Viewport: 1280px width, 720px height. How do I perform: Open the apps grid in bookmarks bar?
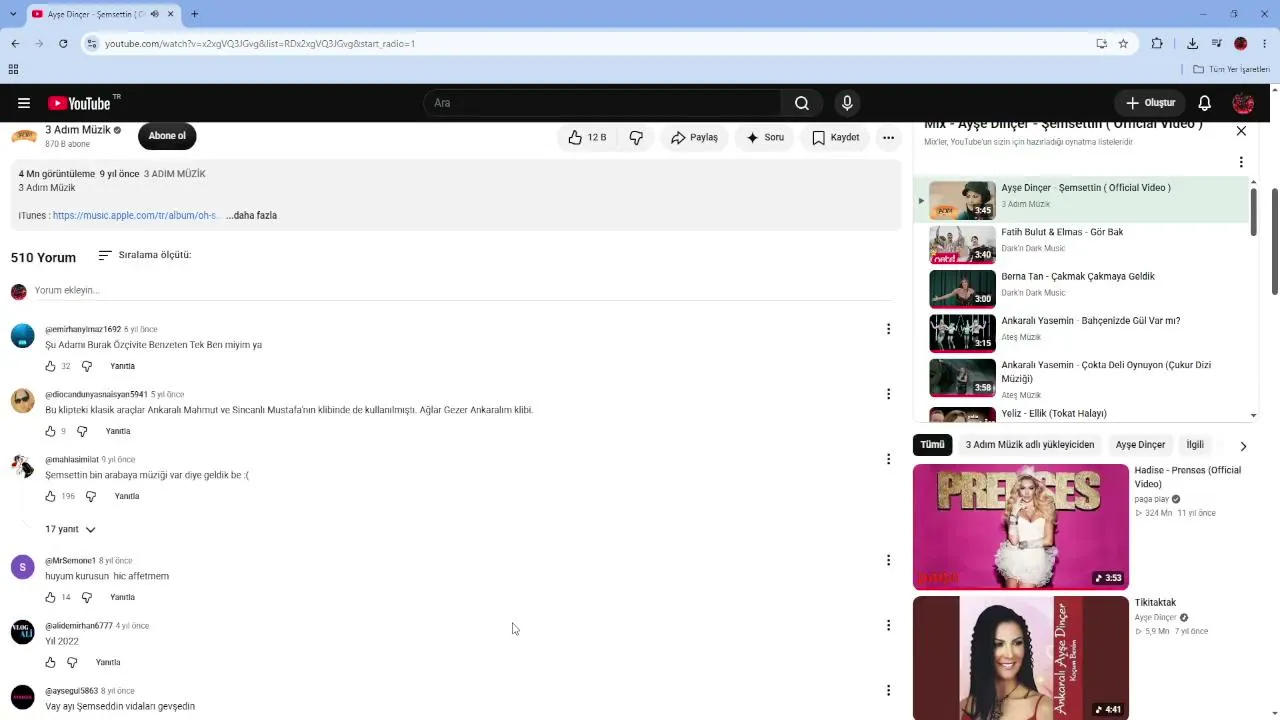coord(13,69)
